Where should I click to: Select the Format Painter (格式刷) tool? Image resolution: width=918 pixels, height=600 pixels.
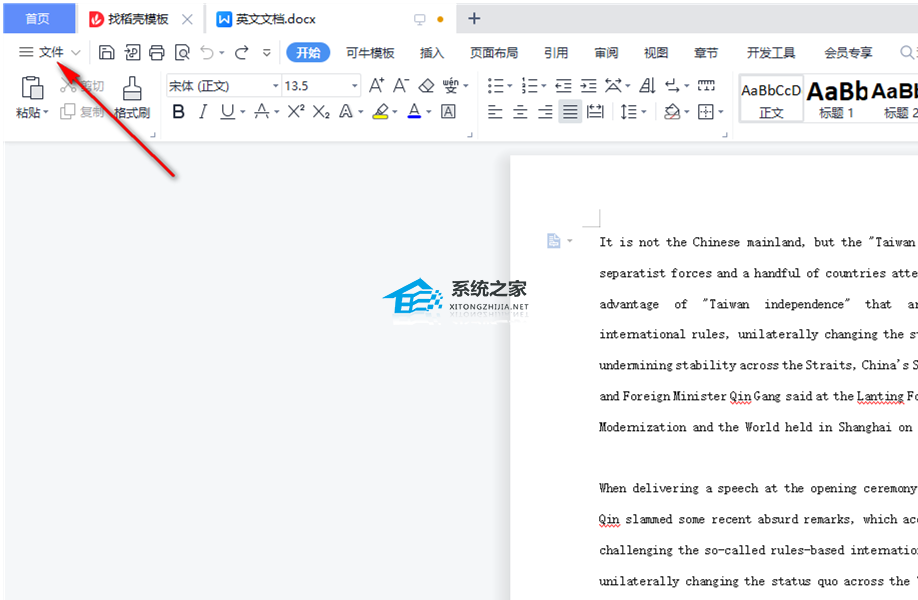(x=132, y=98)
